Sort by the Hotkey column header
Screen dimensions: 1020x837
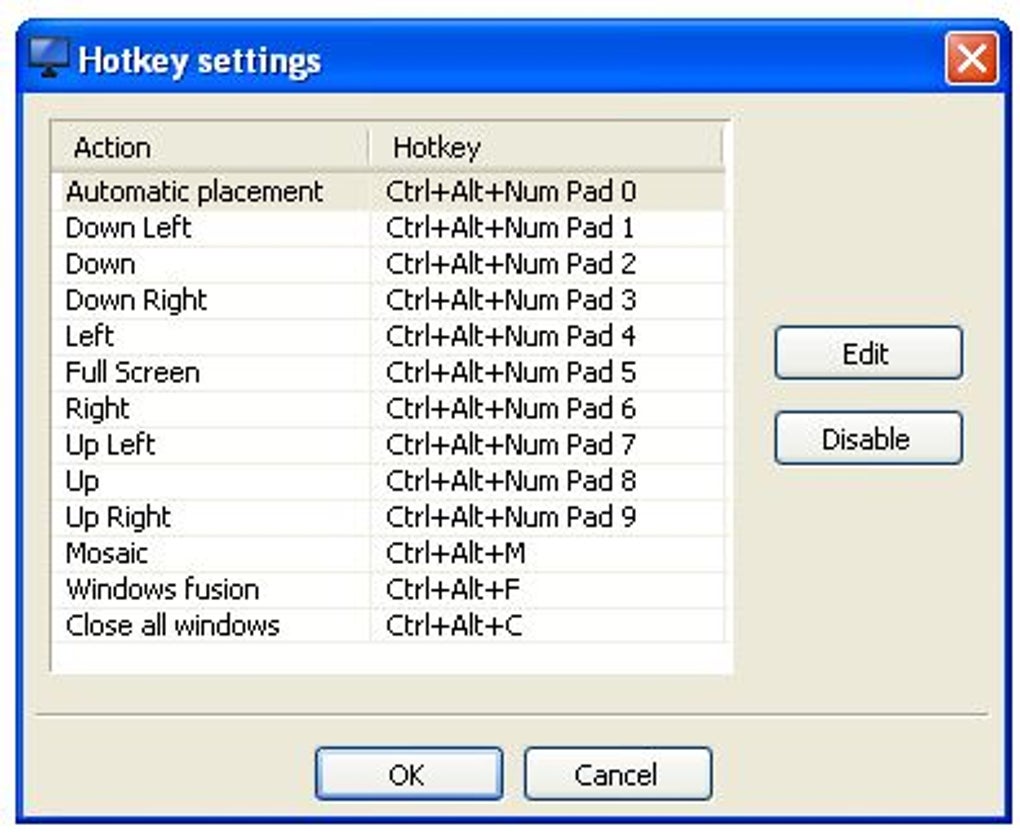point(546,148)
